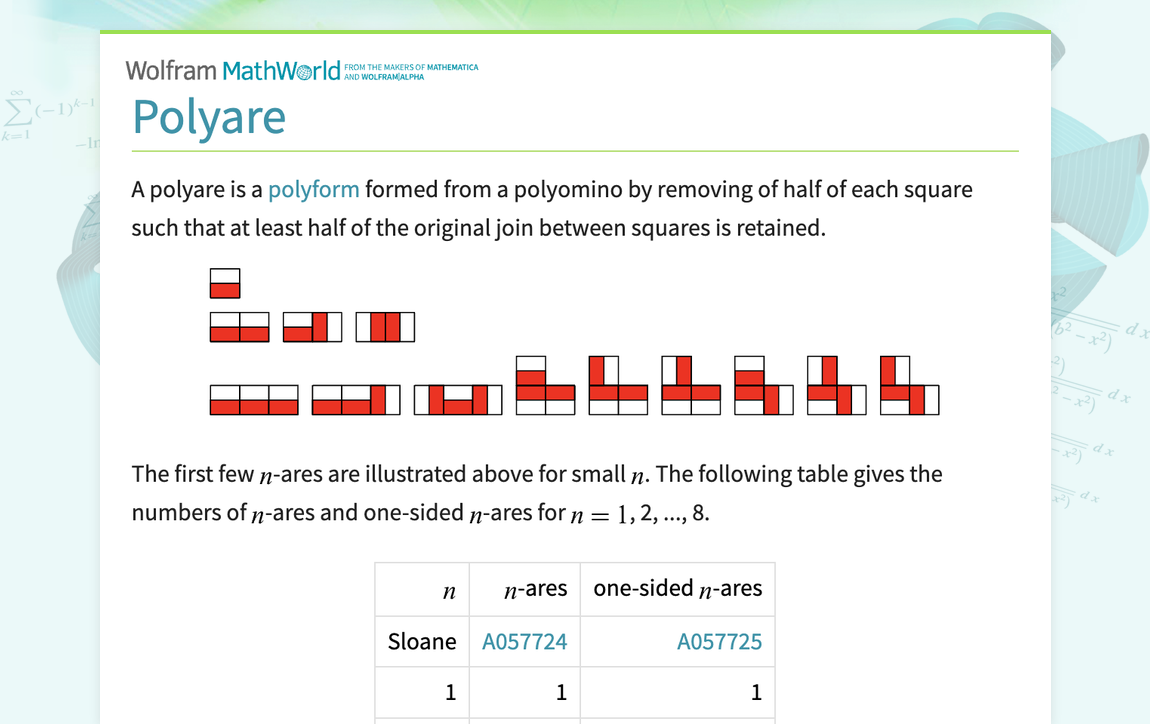
Task: Open OEIS sequence A057725
Action: point(719,641)
